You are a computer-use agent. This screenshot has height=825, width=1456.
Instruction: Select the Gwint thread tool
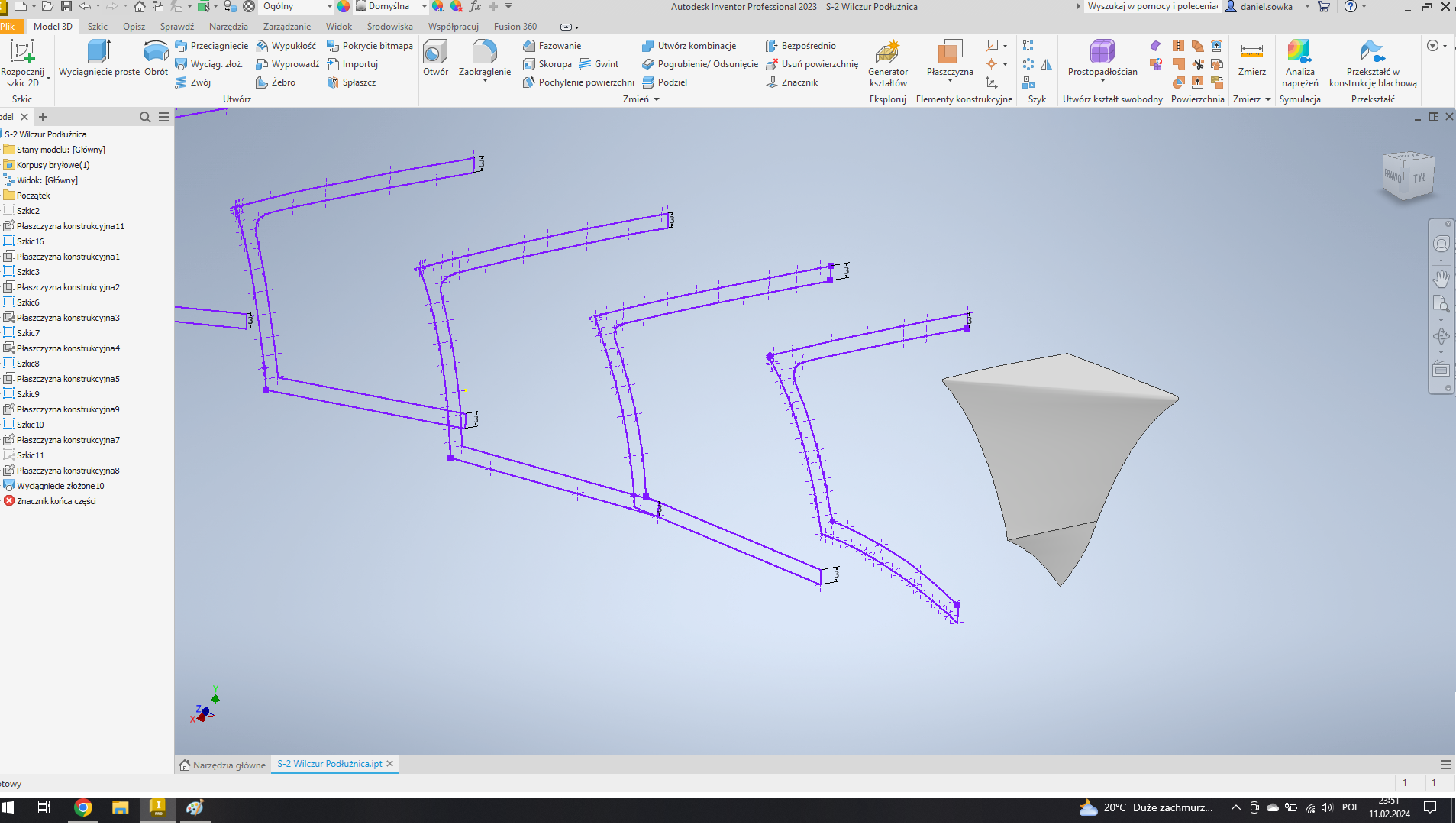point(599,64)
